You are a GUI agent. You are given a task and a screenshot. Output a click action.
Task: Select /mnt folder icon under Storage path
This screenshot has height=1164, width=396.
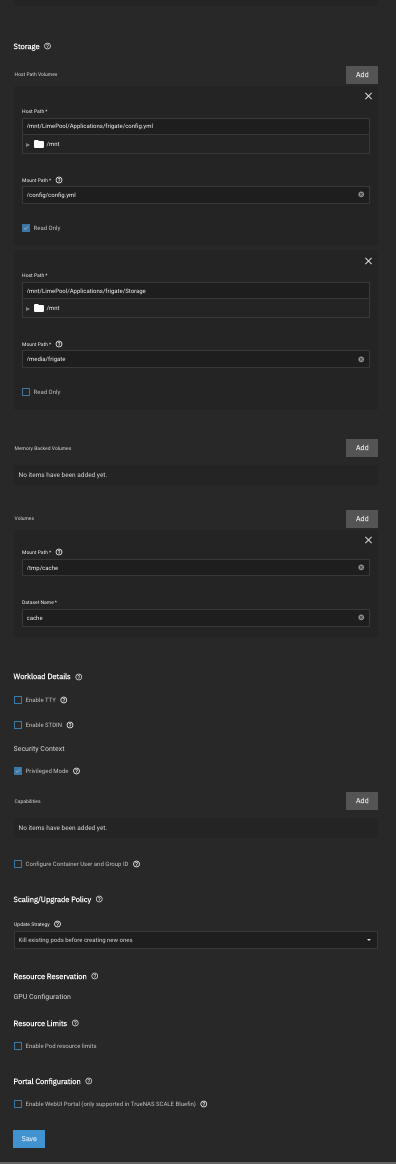(39, 308)
